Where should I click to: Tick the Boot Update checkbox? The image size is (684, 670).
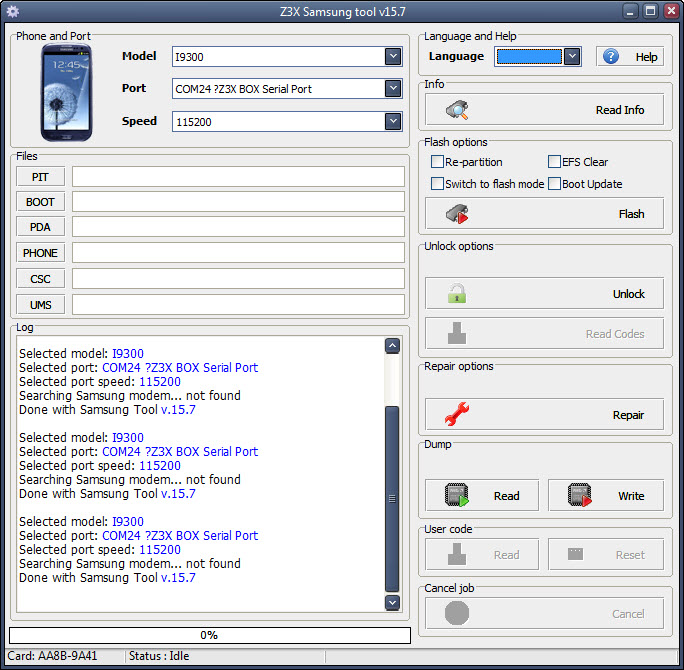click(554, 184)
